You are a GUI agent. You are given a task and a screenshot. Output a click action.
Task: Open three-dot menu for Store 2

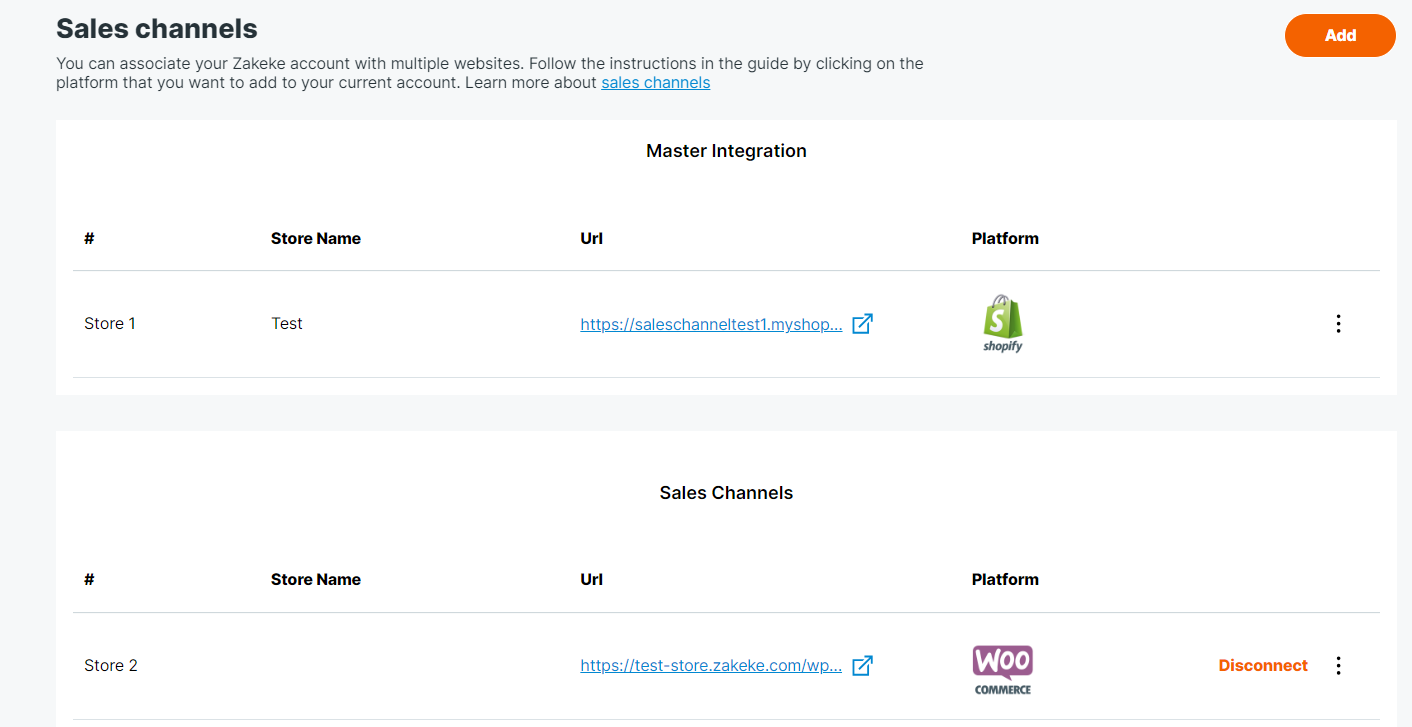pyautogui.click(x=1338, y=666)
